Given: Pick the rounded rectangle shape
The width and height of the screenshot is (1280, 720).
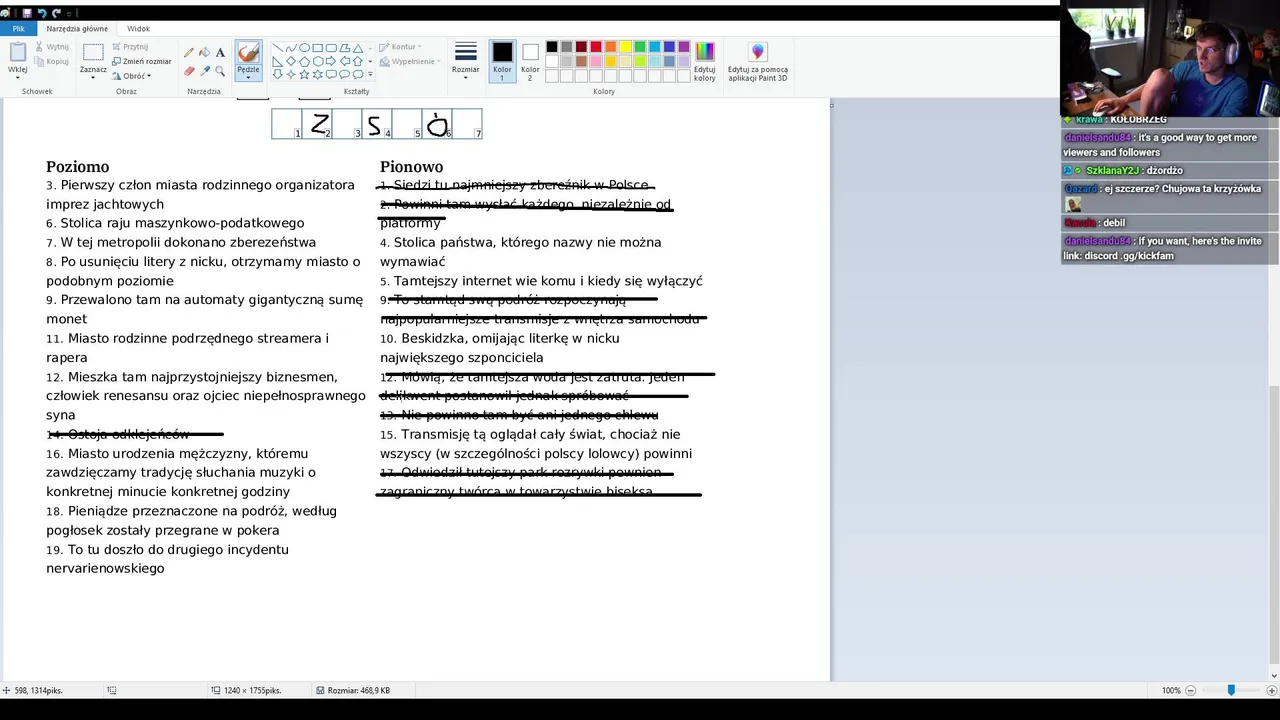Looking at the screenshot, I should click(x=331, y=48).
